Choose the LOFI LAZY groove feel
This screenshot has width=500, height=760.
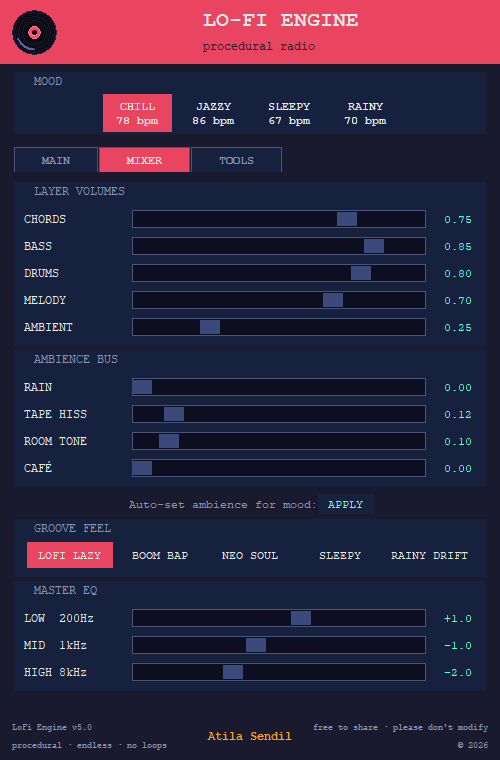point(70,555)
